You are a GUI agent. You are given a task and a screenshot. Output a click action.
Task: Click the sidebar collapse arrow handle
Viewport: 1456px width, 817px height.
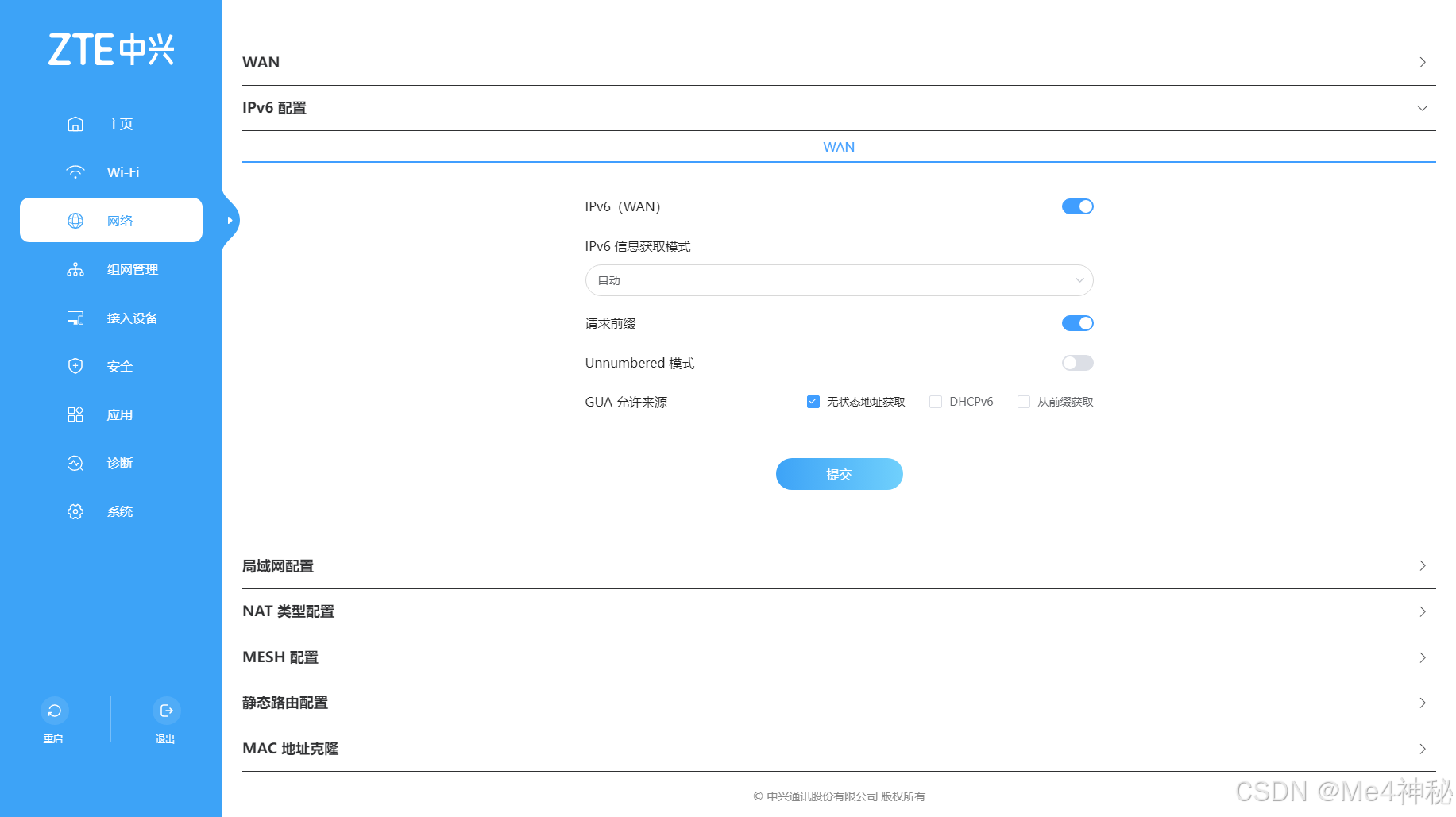(x=230, y=220)
